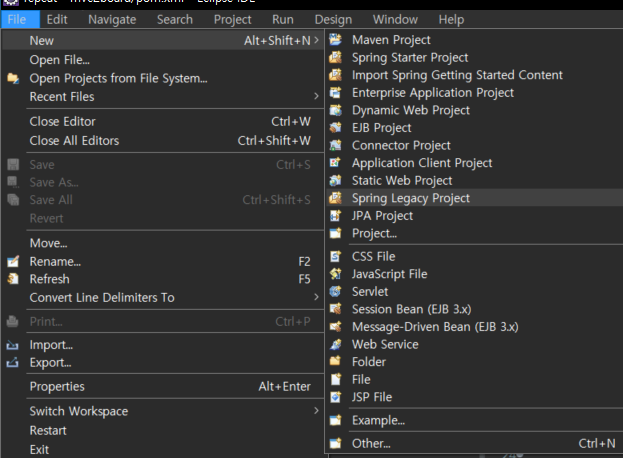Click the JPA Project icon

pyautogui.click(x=335, y=216)
